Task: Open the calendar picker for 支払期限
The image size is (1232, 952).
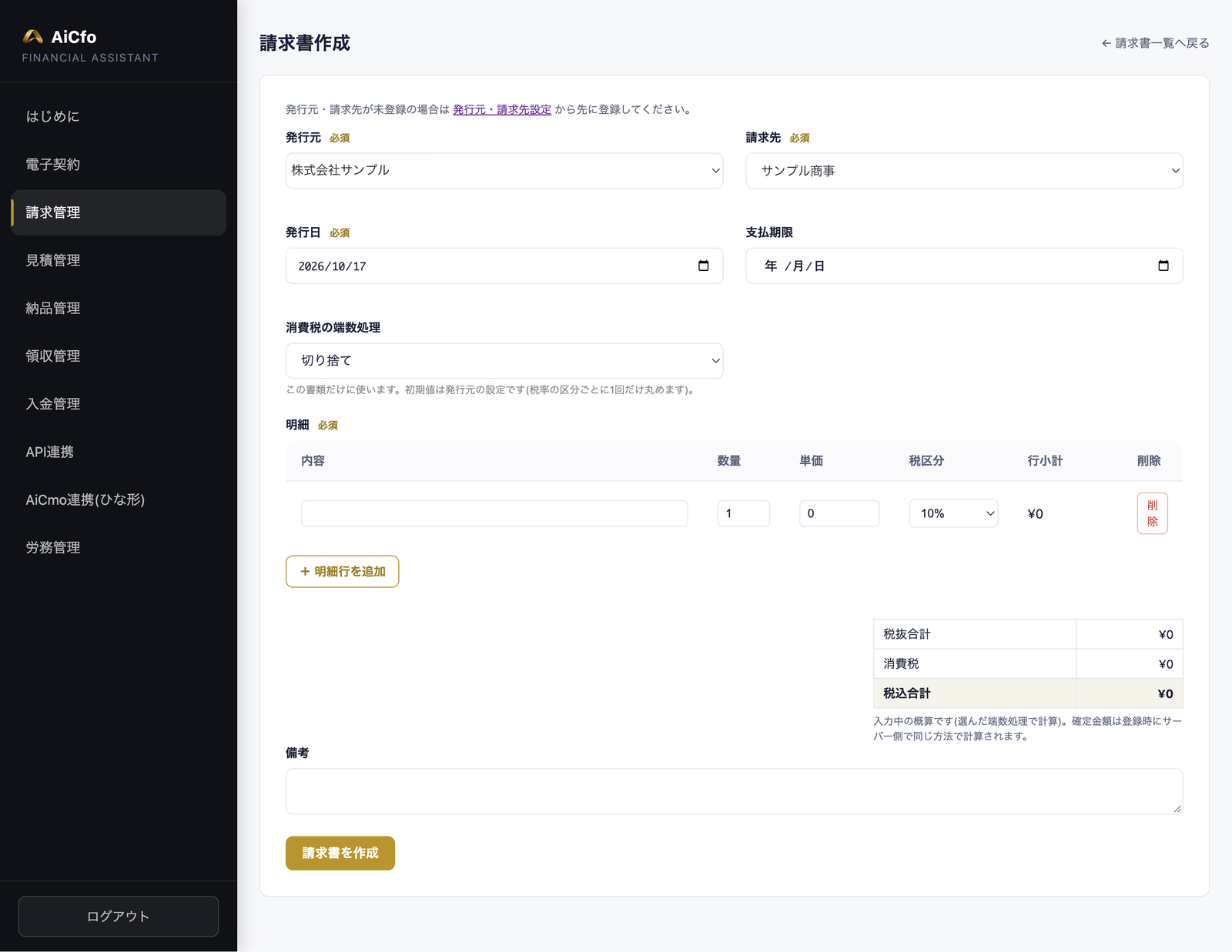Action: 1163,266
